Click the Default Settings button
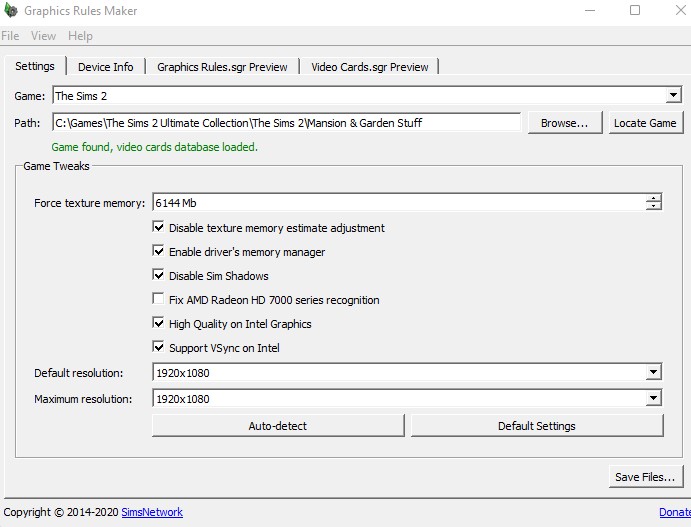691x527 pixels. [x=537, y=426]
